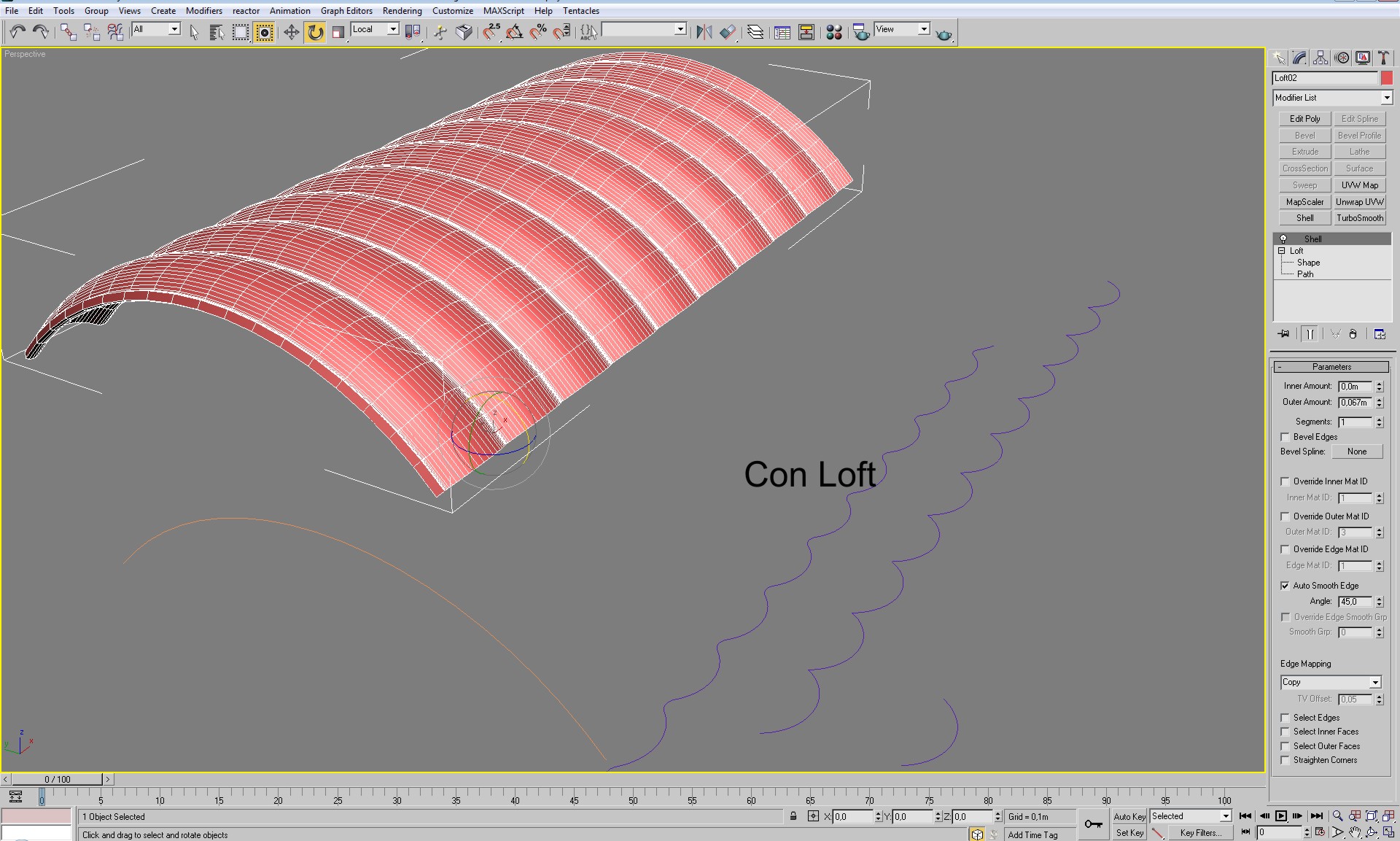Open the Material Editor icon

pos(834,32)
